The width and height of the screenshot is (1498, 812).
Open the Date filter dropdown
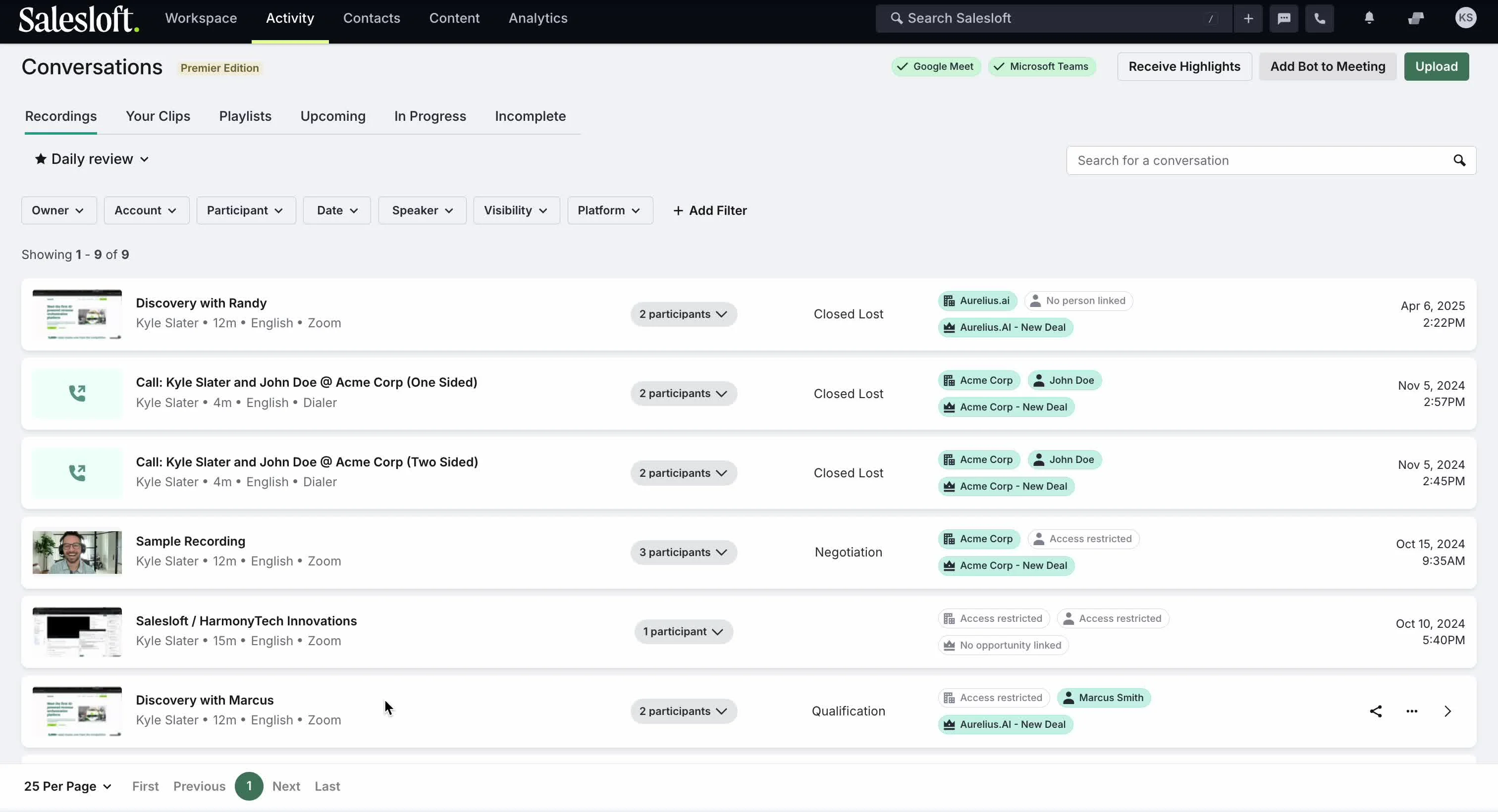[337, 210]
